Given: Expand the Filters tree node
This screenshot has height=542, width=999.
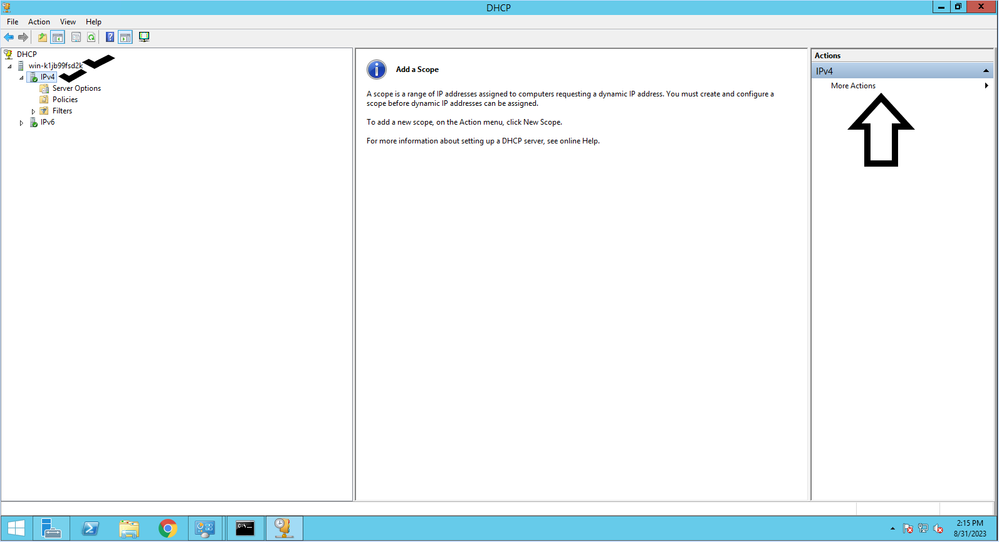Looking at the screenshot, I should (33, 111).
